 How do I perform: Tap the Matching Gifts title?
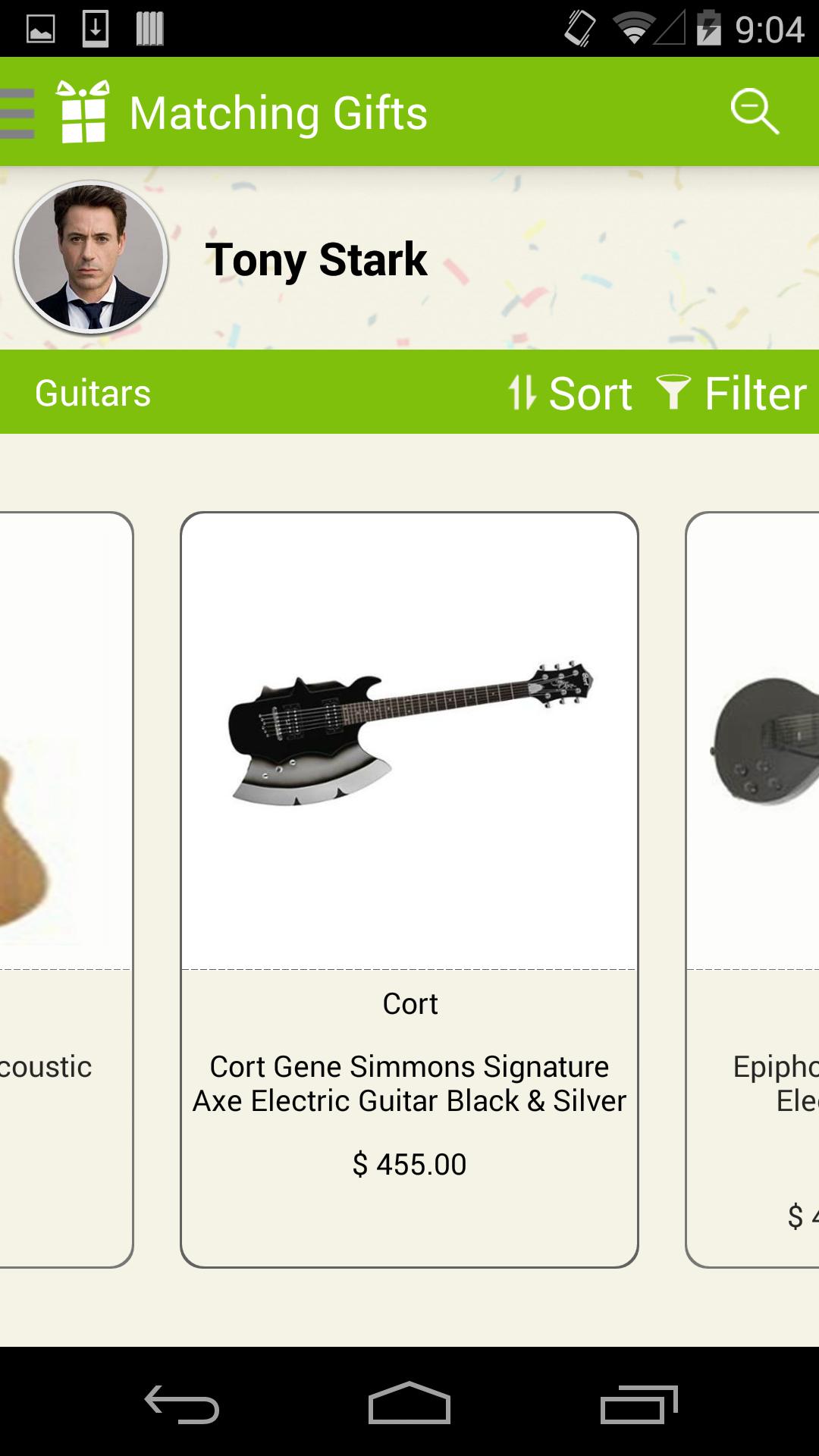click(x=278, y=113)
